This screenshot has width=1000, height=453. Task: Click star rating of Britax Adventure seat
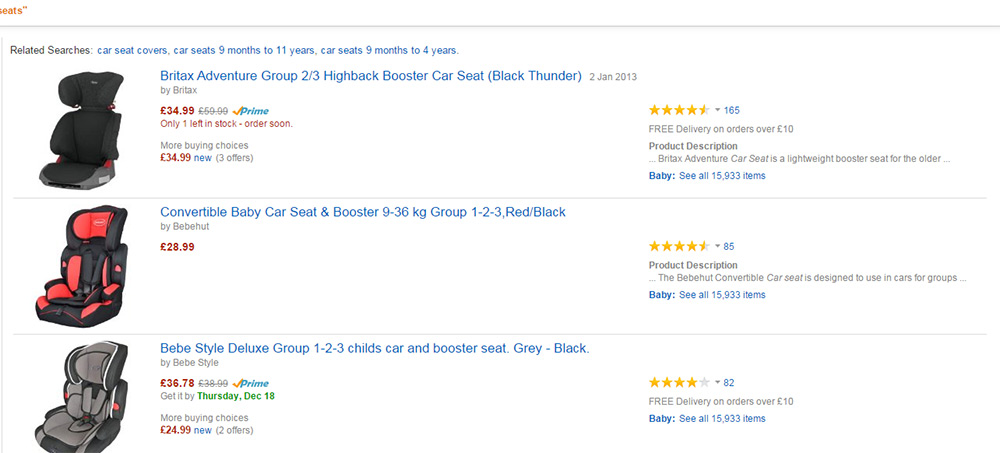click(x=679, y=110)
